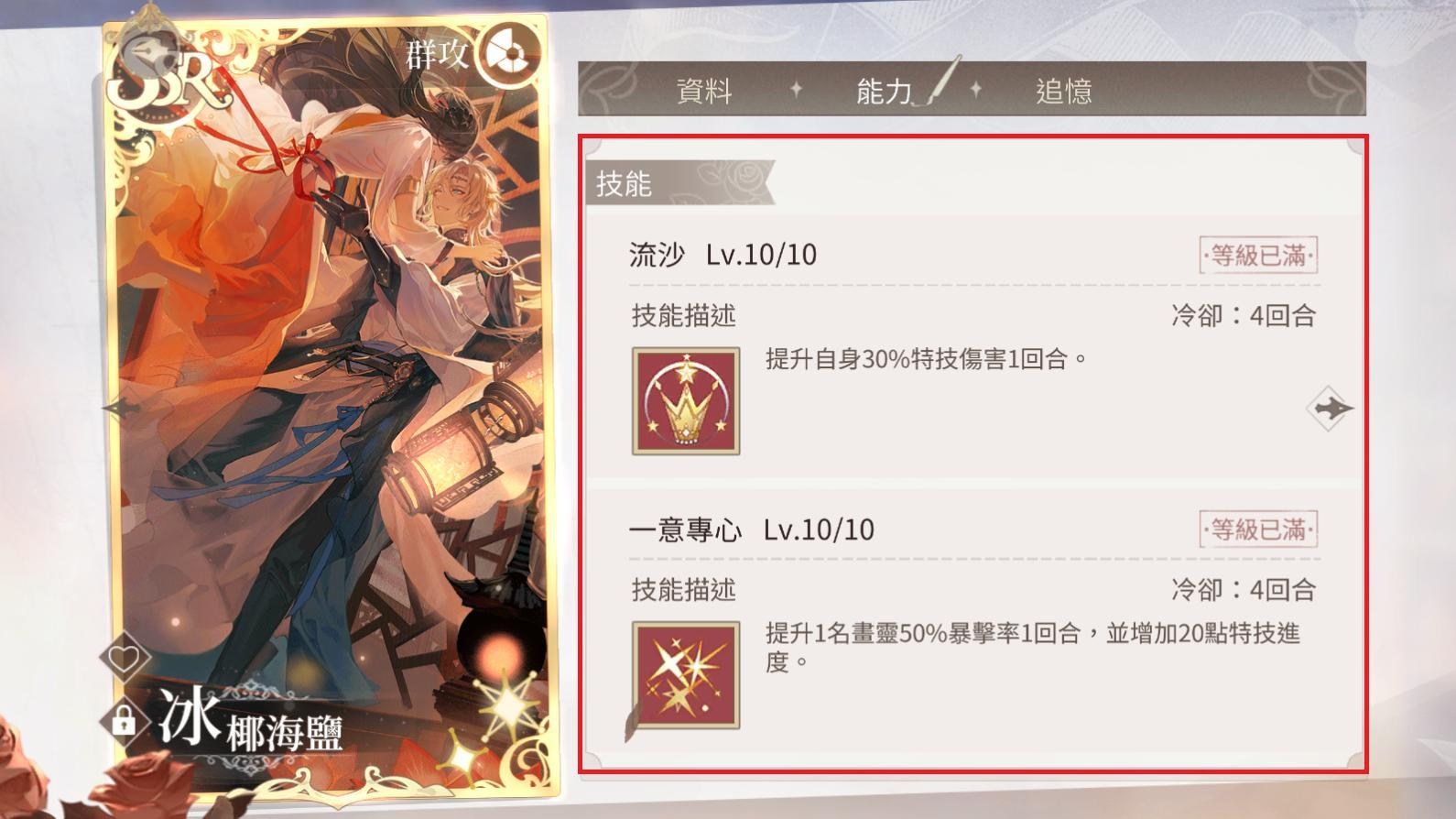Go to next page with right arrow
This screenshot has width=1456, height=819.
(x=1331, y=409)
